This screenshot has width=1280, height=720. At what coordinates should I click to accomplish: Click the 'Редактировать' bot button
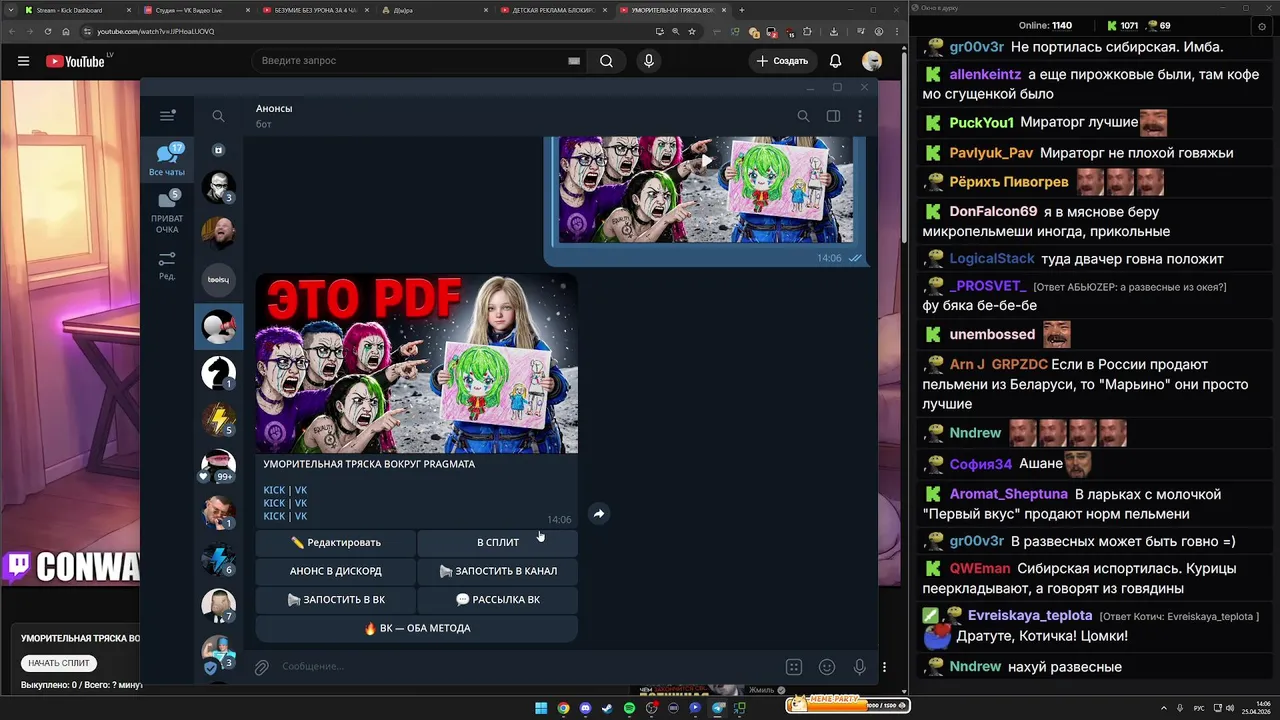coord(335,543)
